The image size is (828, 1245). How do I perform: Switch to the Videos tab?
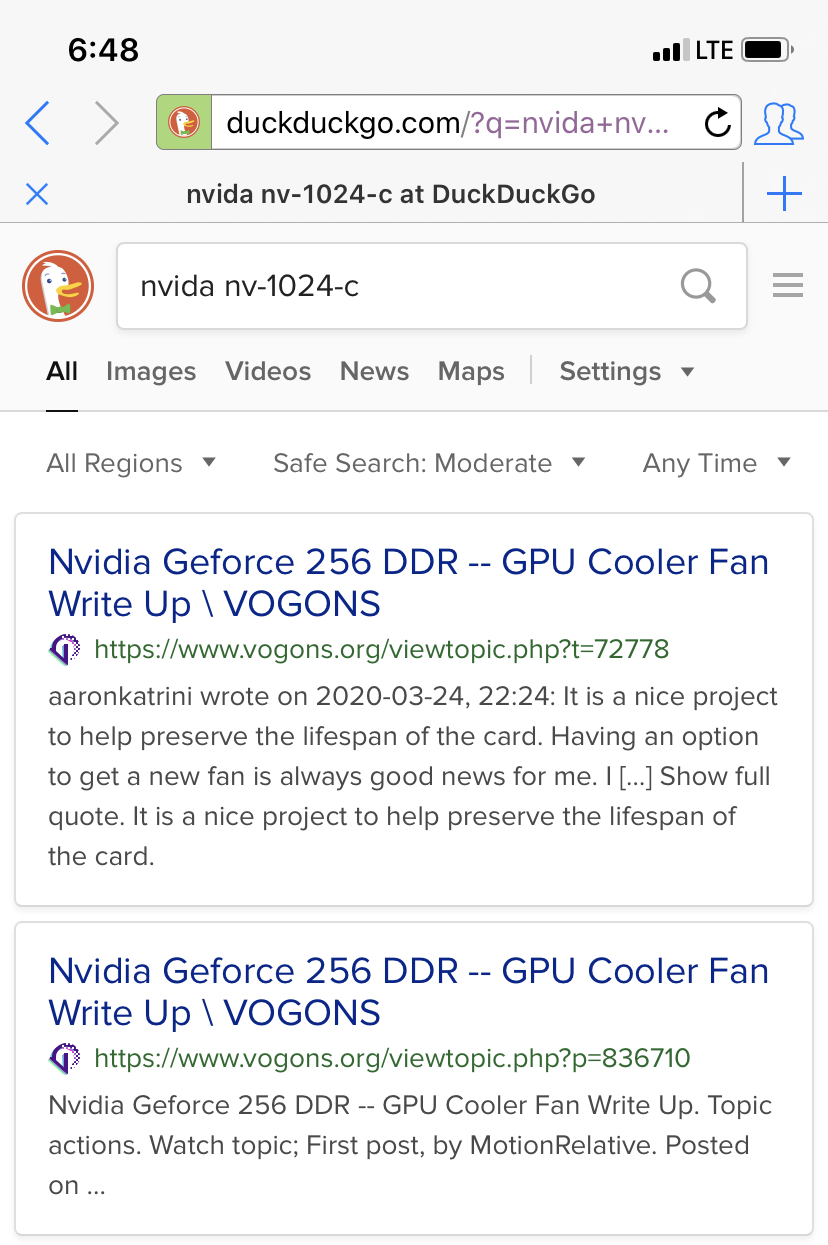pos(268,371)
